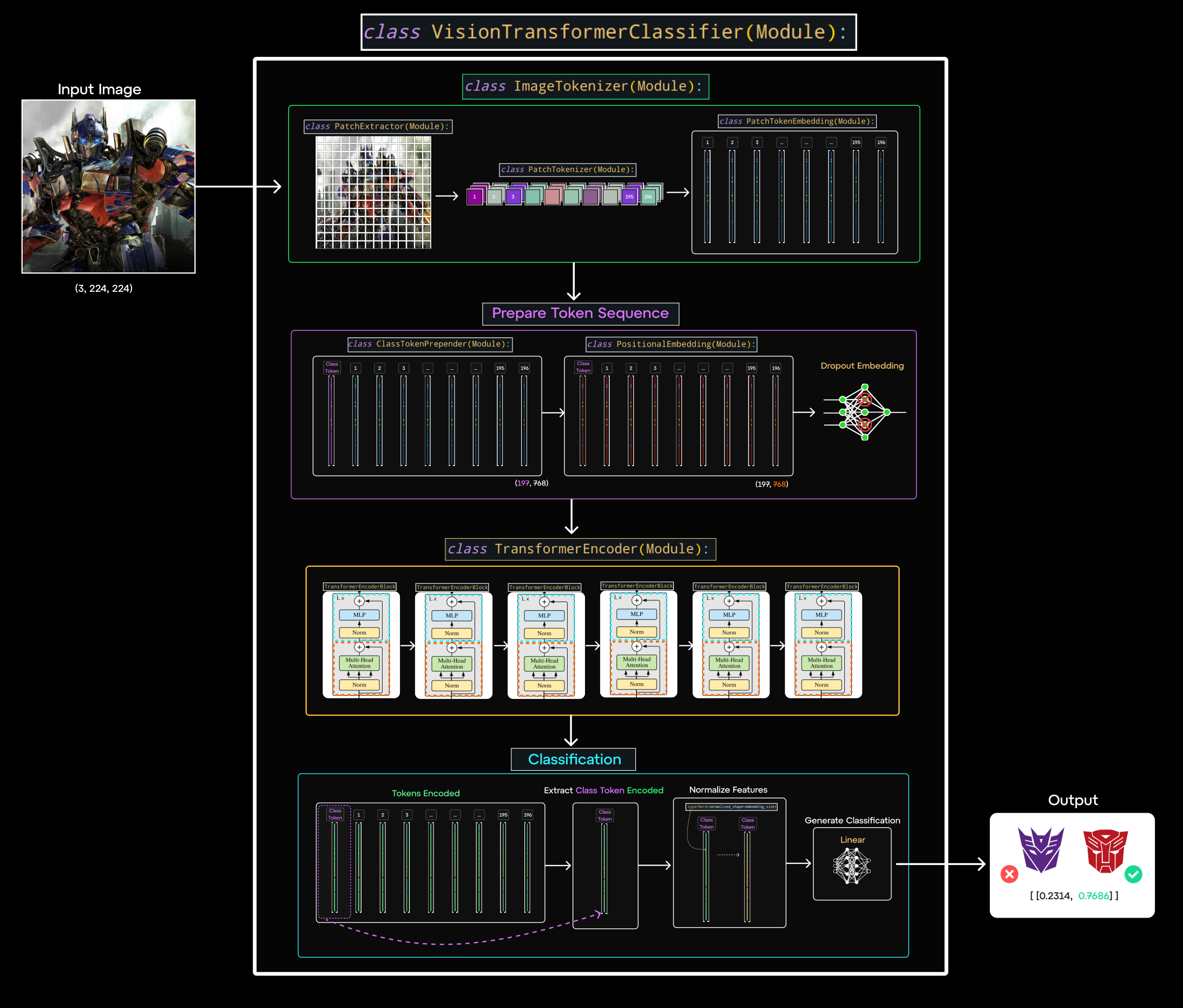The image size is (1183, 1008).
Task: Click token index 196 in PositionalEmbedding panel
Action: tap(776, 368)
